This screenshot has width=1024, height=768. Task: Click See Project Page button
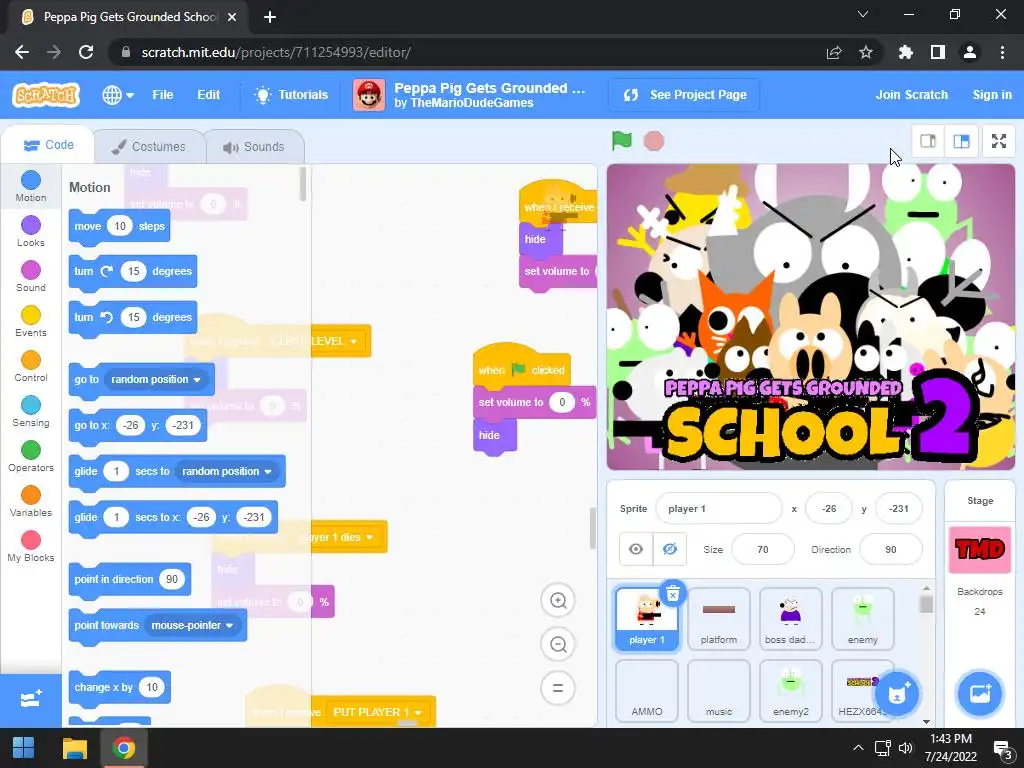point(684,95)
